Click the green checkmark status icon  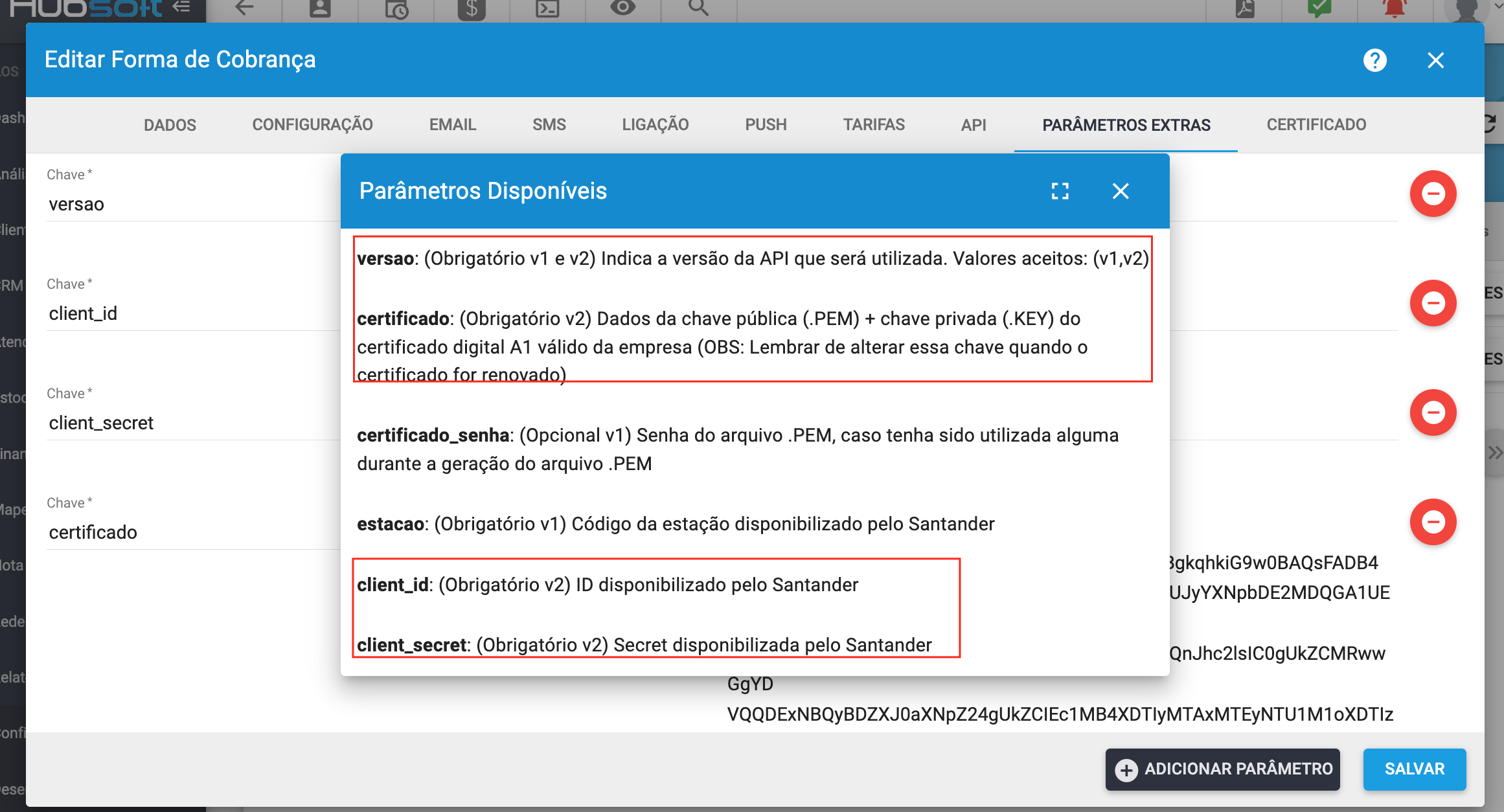click(x=1319, y=8)
